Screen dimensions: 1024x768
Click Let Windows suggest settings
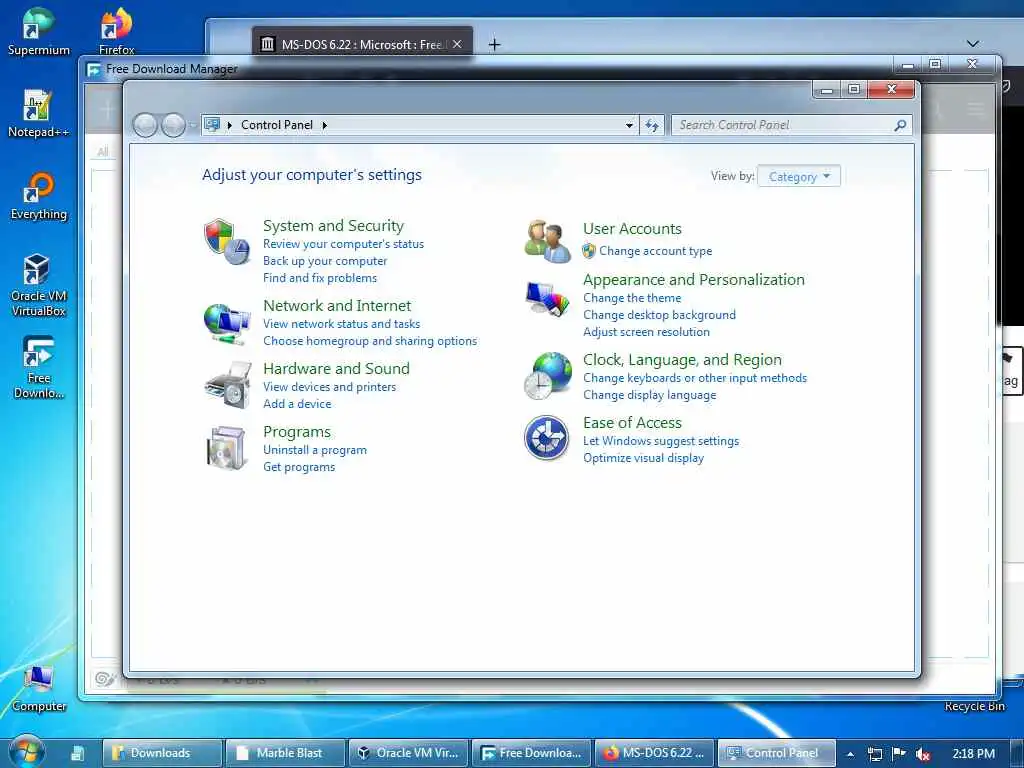pyautogui.click(x=661, y=441)
